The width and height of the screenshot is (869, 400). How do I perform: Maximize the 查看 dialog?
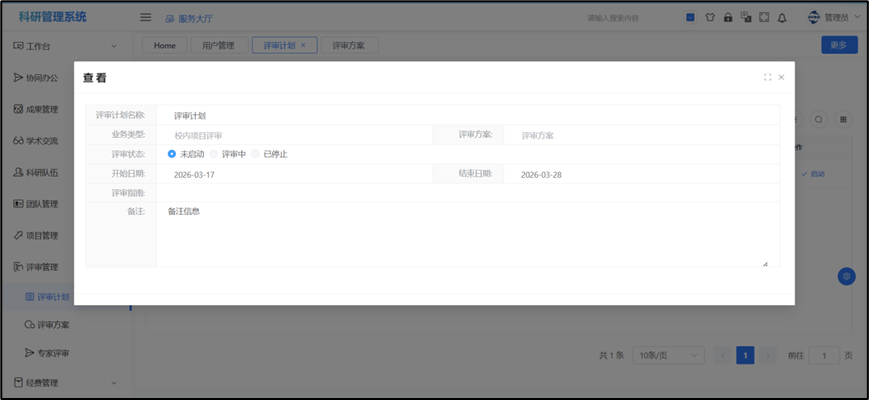767,77
